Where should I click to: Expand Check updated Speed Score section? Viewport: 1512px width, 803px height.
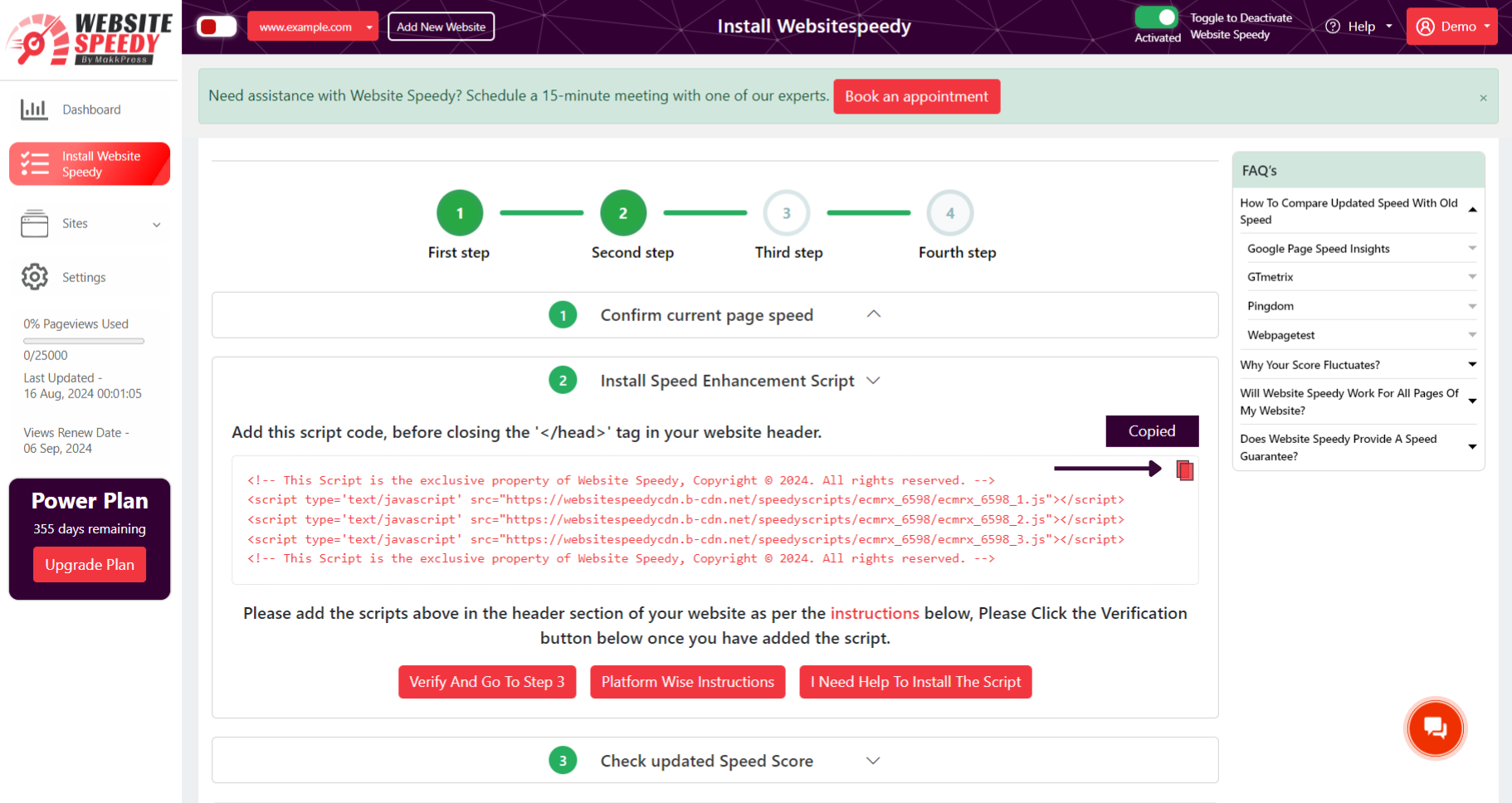873,761
